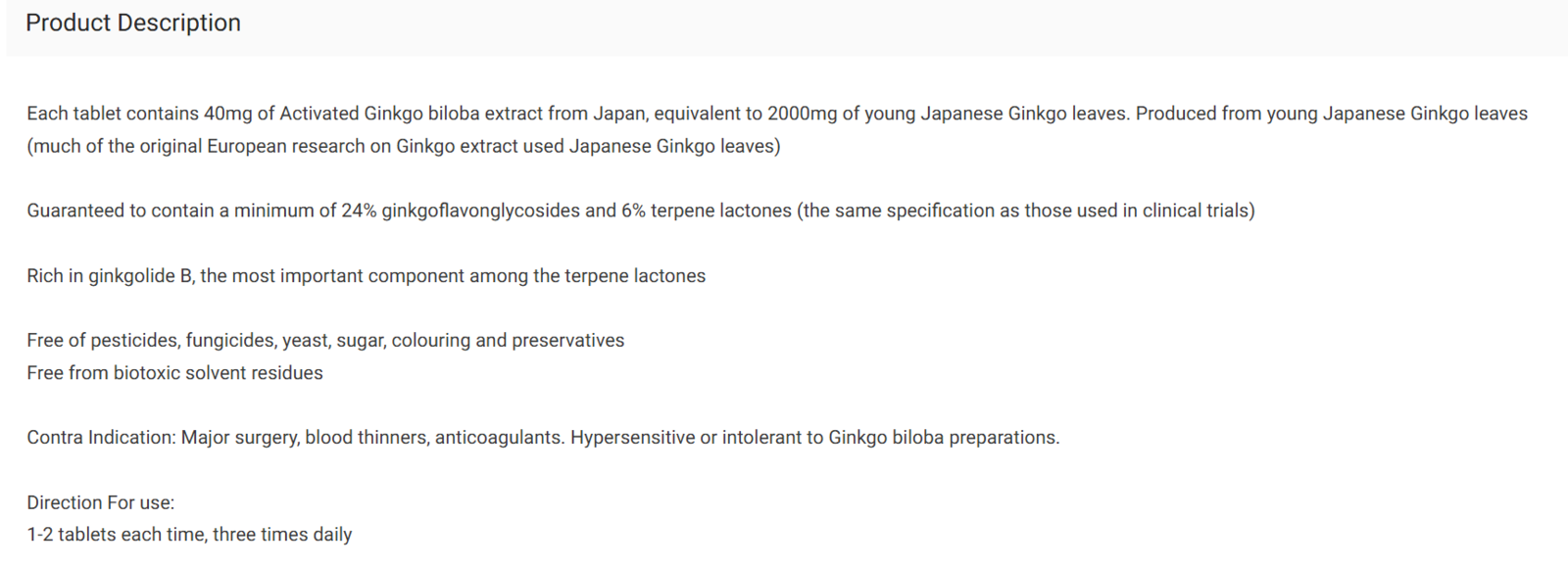Click the gray header bar beside Product Description

[902, 25]
